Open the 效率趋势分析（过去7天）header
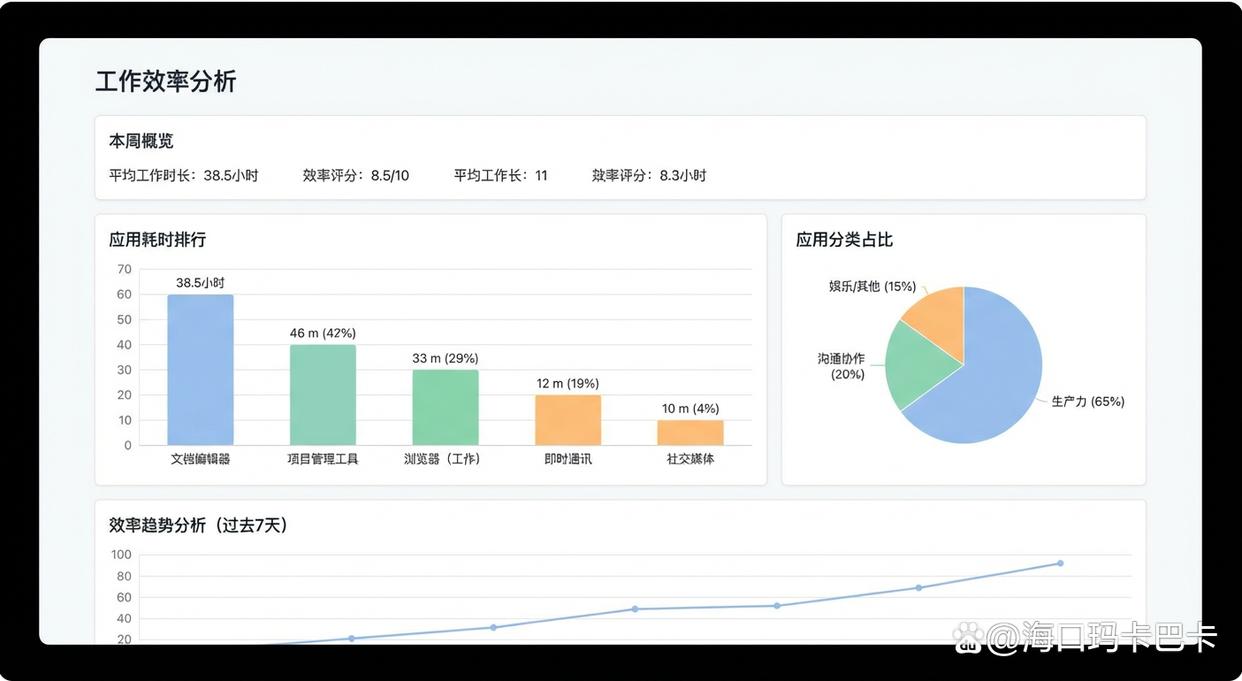This screenshot has width=1242, height=681. [196, 525]
